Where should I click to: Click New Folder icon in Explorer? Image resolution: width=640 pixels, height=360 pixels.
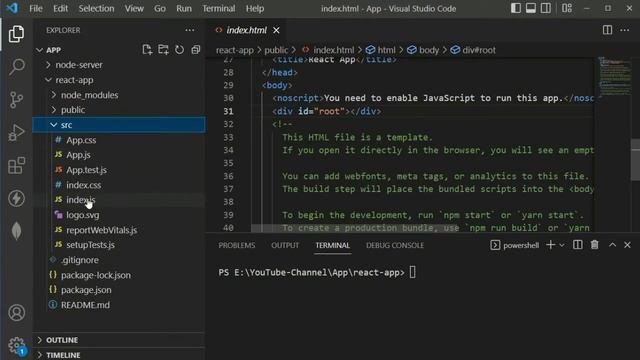(x=163, y=50)
